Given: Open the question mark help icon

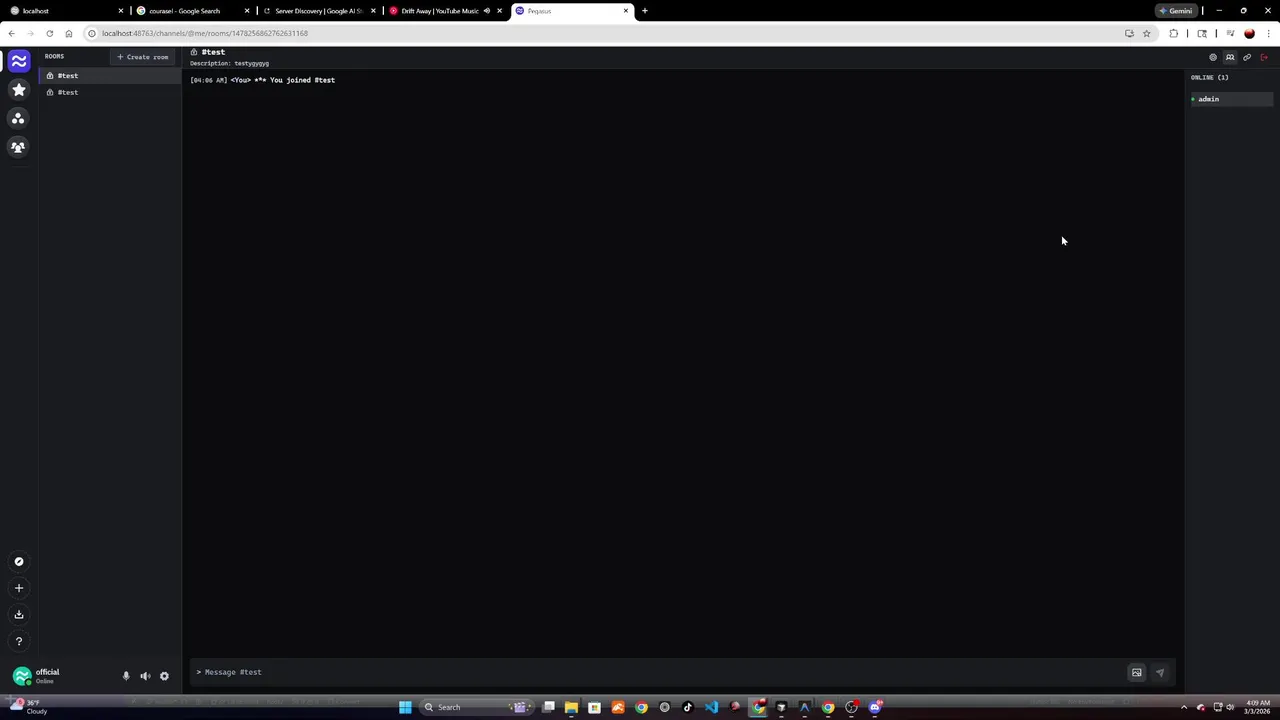Looking at the screenshot, I should click(18, 642).
